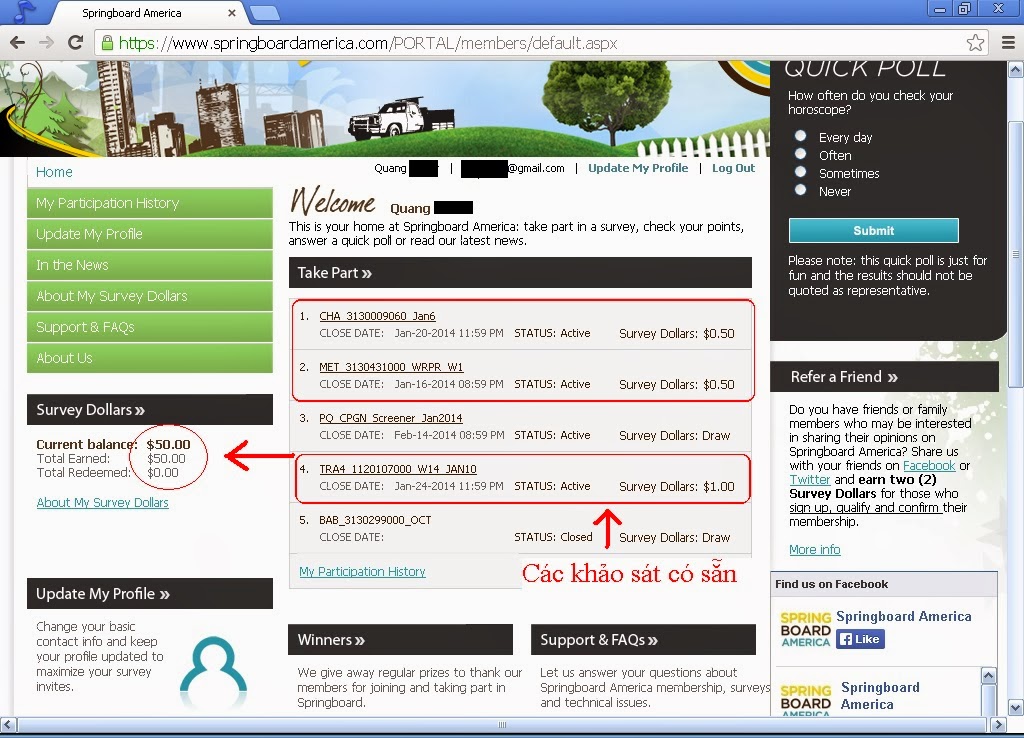Click the Springboard America logo beside Like

click(805, 630)
